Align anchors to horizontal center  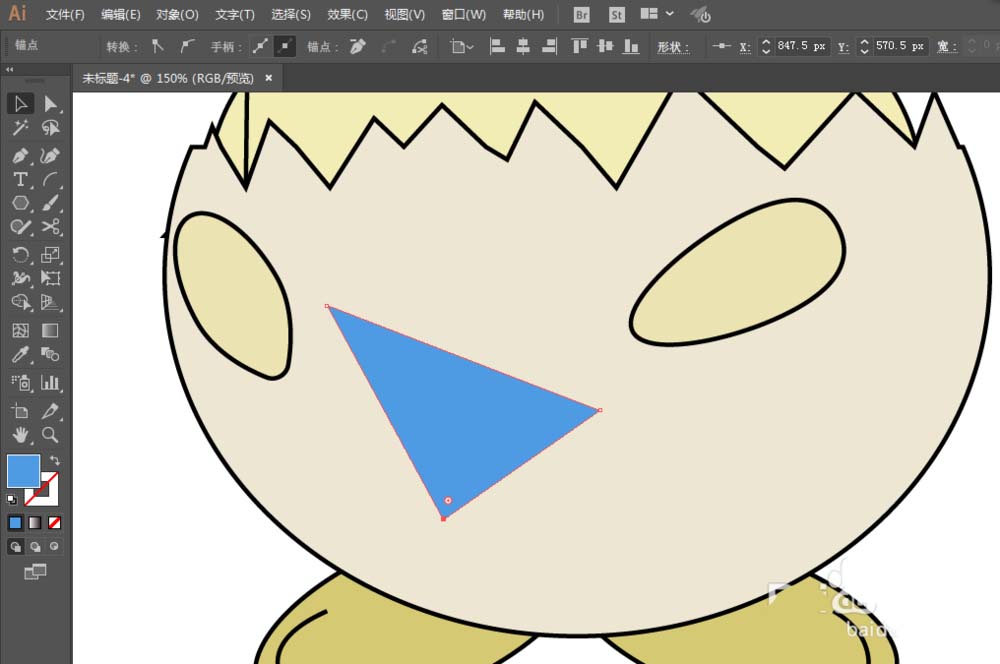[523, 46]
